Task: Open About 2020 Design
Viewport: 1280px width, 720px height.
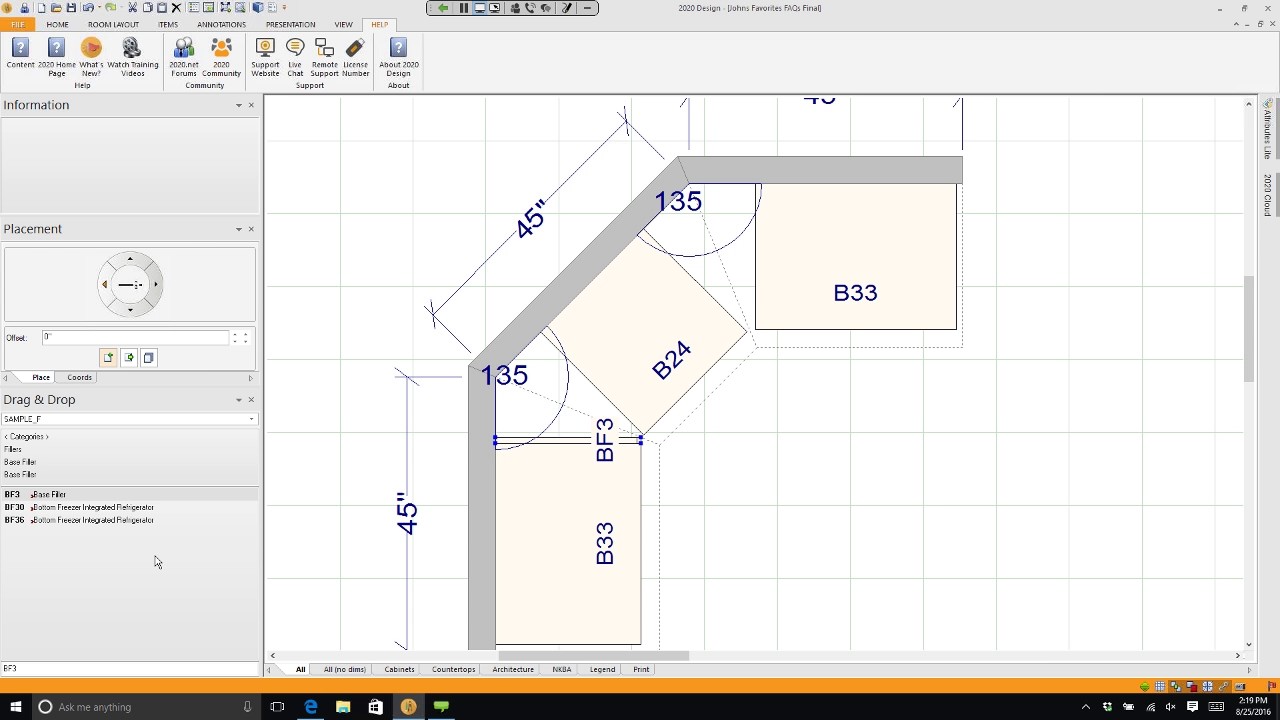Action: click(398, 56)
